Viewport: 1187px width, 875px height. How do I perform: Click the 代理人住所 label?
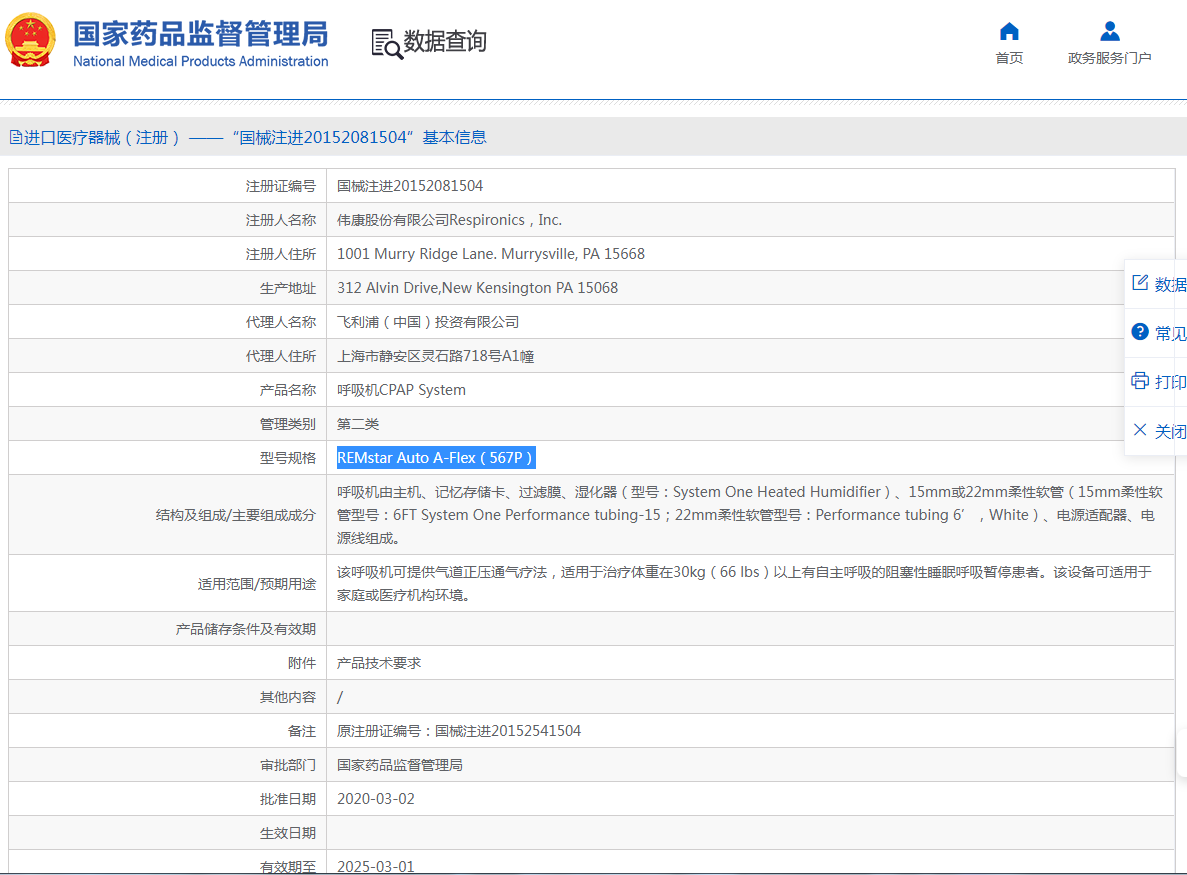coord(280,356)
